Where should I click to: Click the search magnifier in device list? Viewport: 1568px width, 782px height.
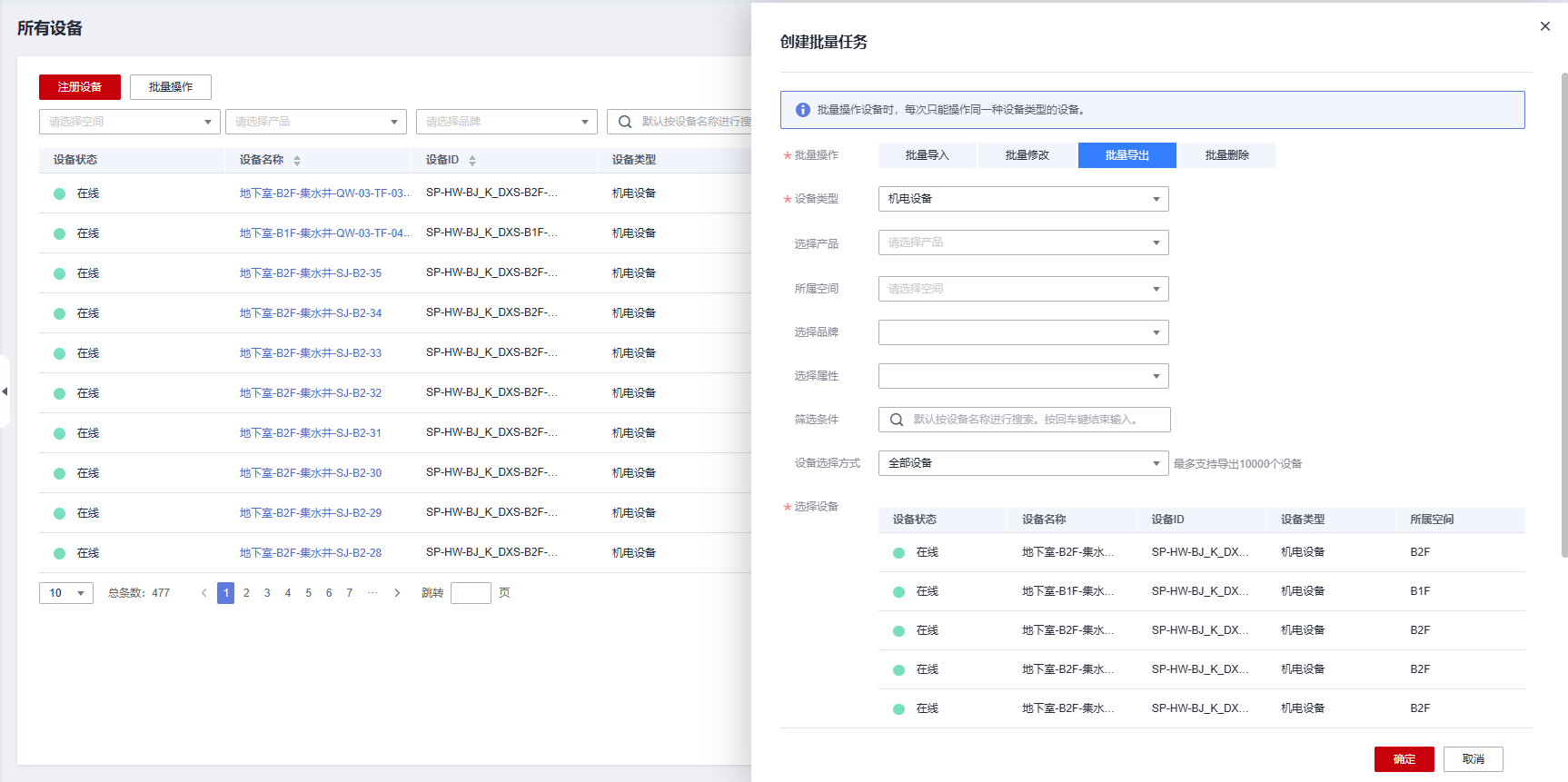point(625,122)
